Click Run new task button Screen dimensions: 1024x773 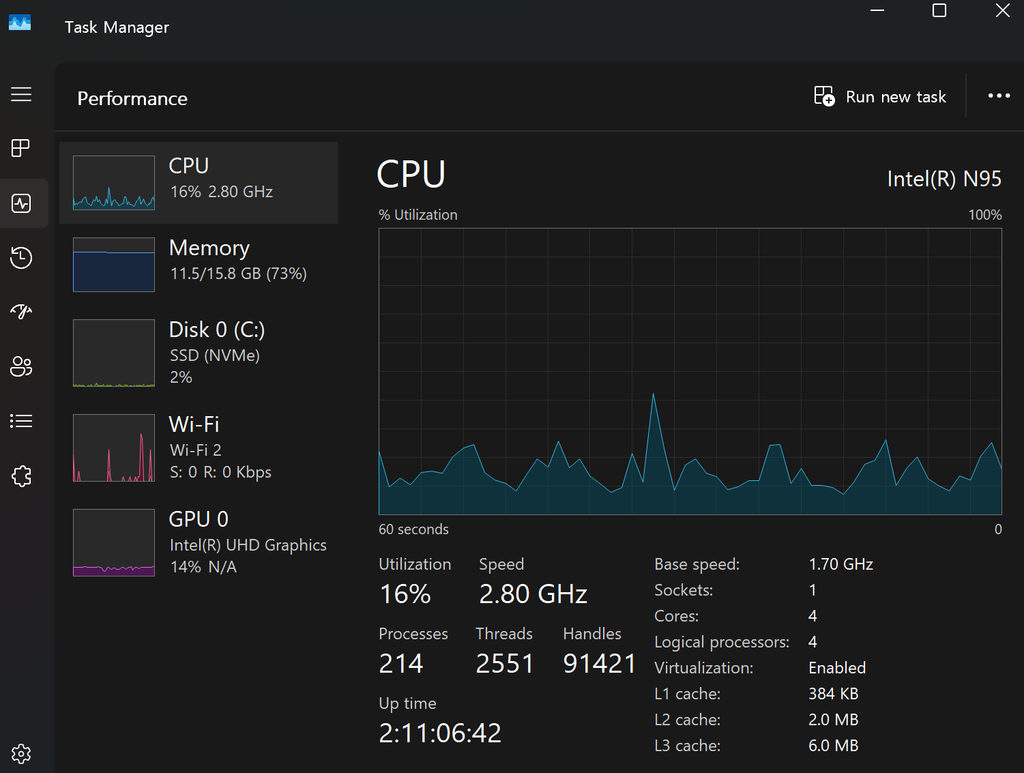(880, 97)
